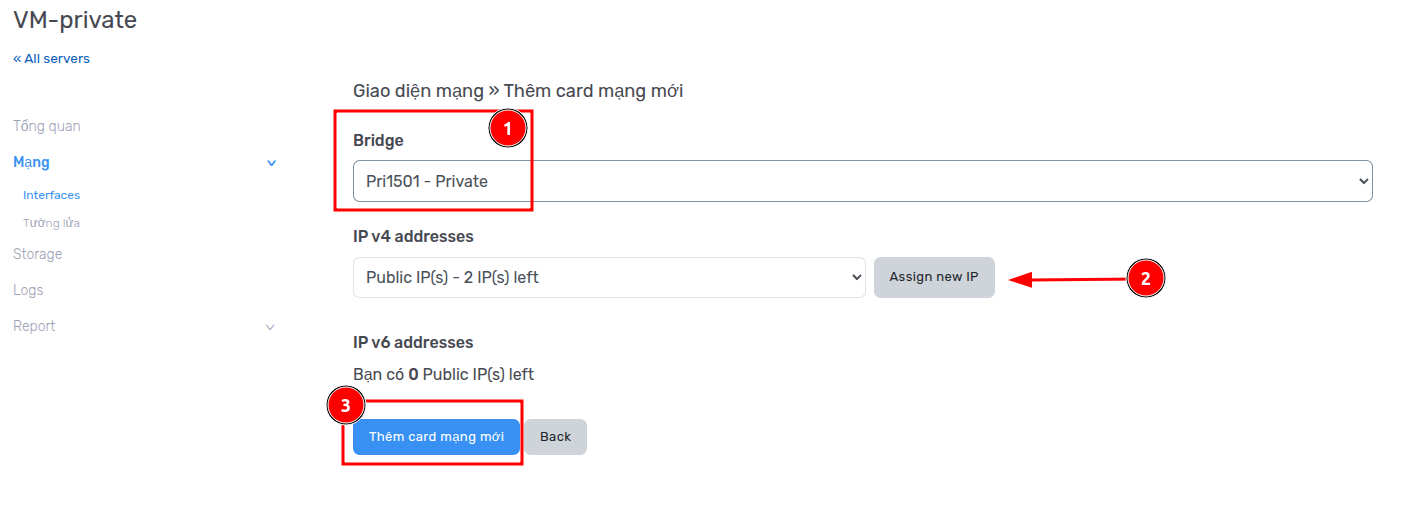This screenshot has width=1416, height=510.
Task: Open the Interfaces submenu item
Action: click(x=52, y=195)
